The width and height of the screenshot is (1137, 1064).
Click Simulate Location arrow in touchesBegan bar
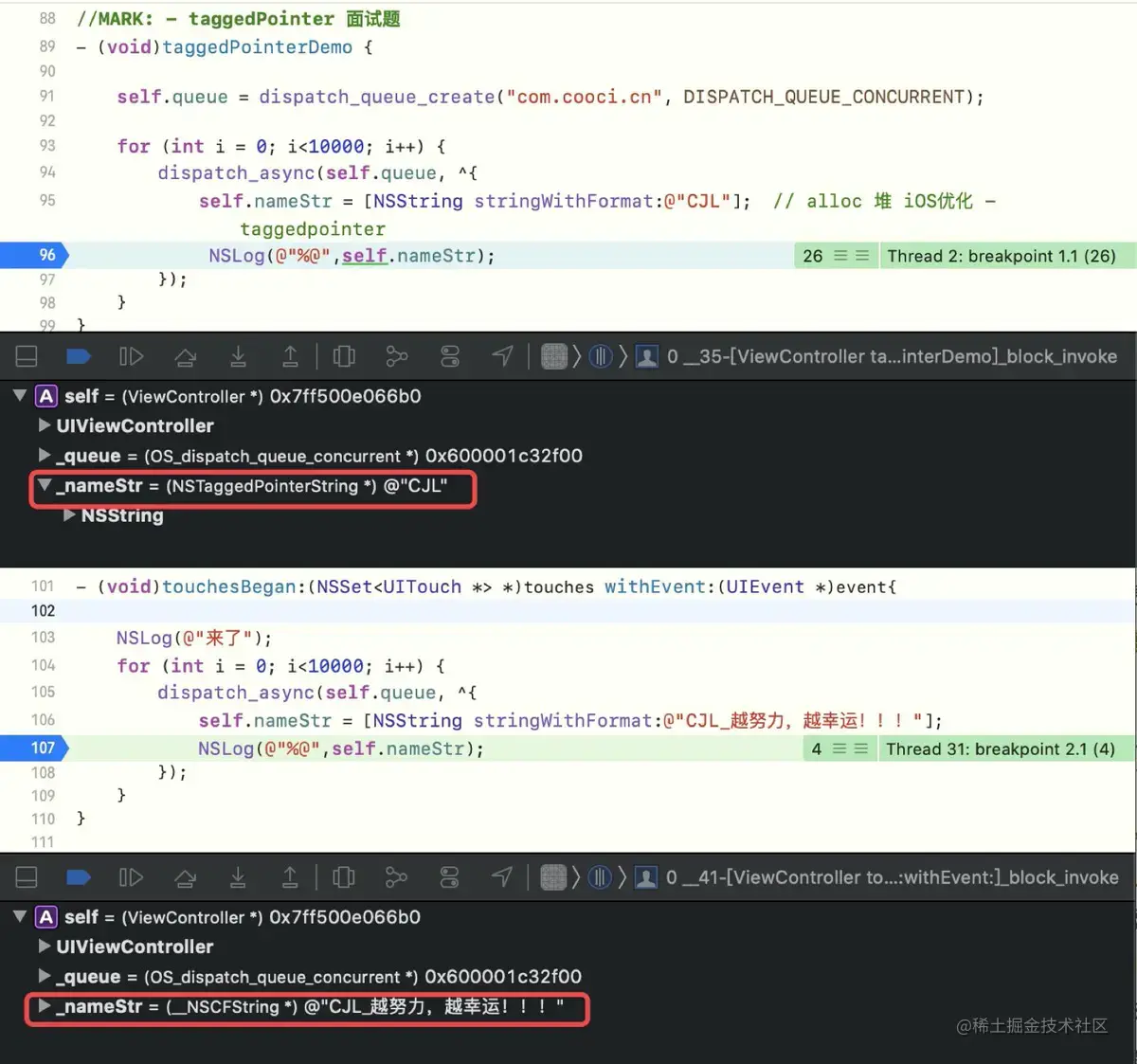click(x=502, y=876)
